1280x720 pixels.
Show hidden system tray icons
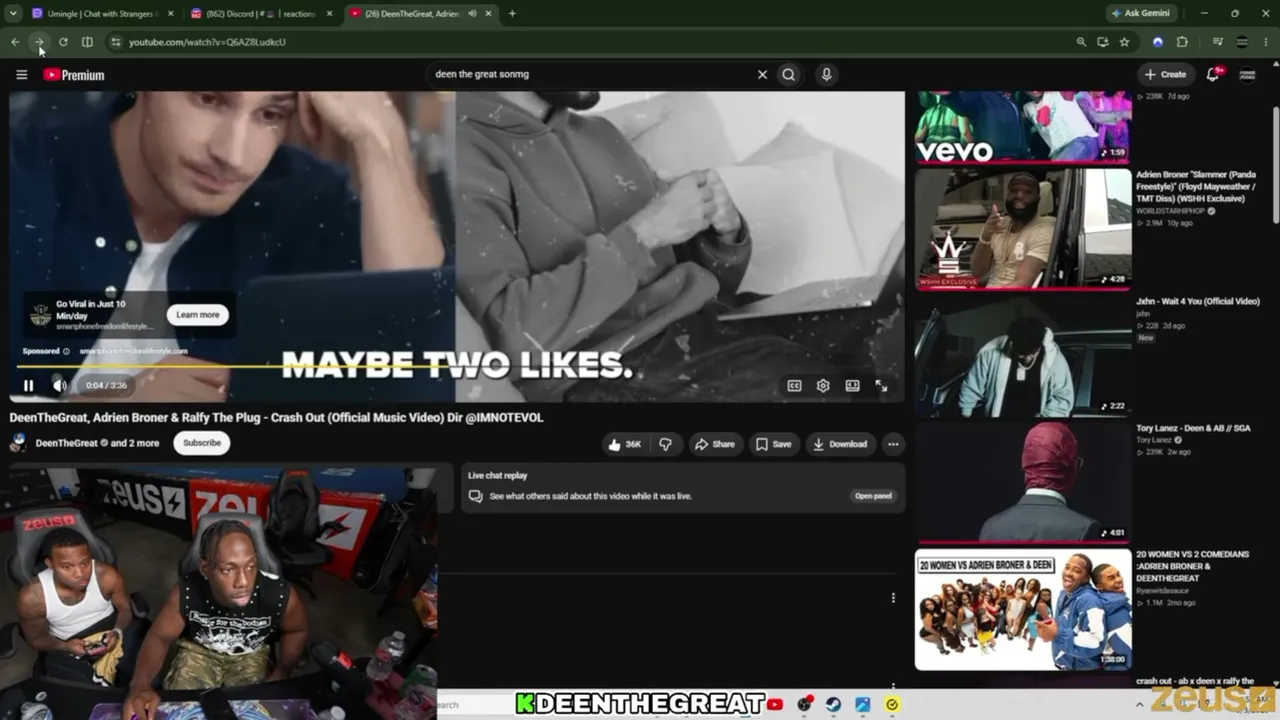[1139, 704]
